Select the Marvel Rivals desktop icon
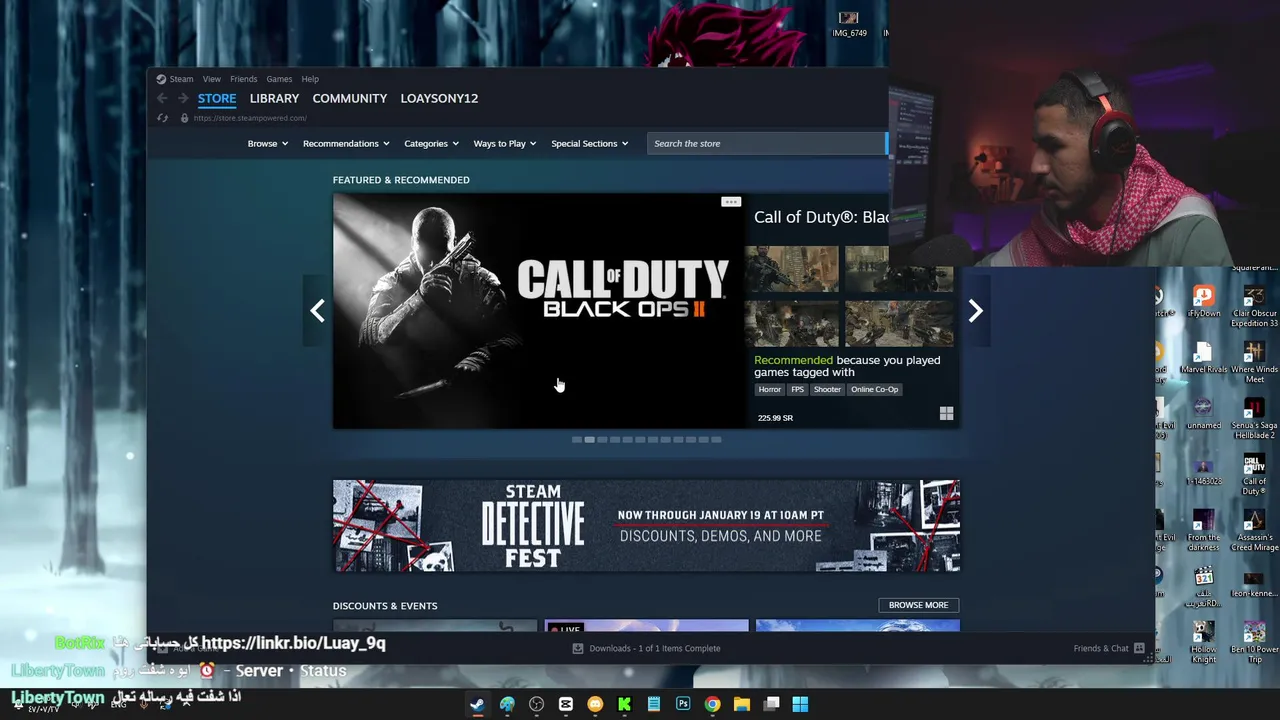 [x=1203, y=358]
